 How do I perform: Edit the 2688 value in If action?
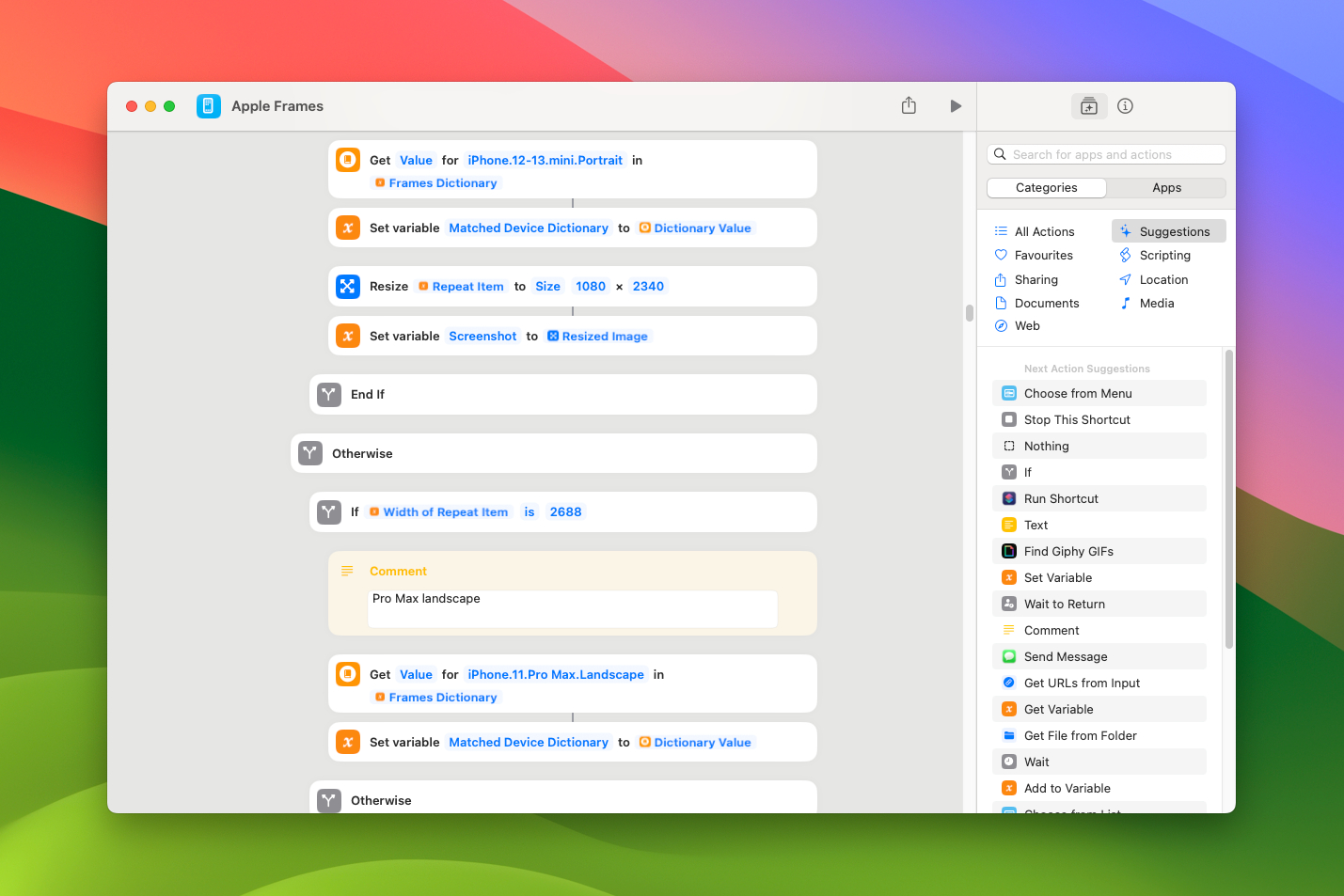(x=565, y=511)
